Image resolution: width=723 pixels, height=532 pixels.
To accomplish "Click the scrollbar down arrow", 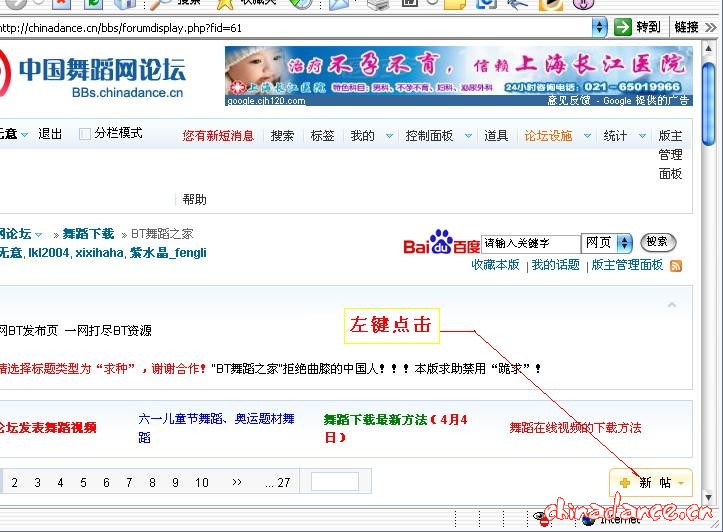I will pos(708,497).
